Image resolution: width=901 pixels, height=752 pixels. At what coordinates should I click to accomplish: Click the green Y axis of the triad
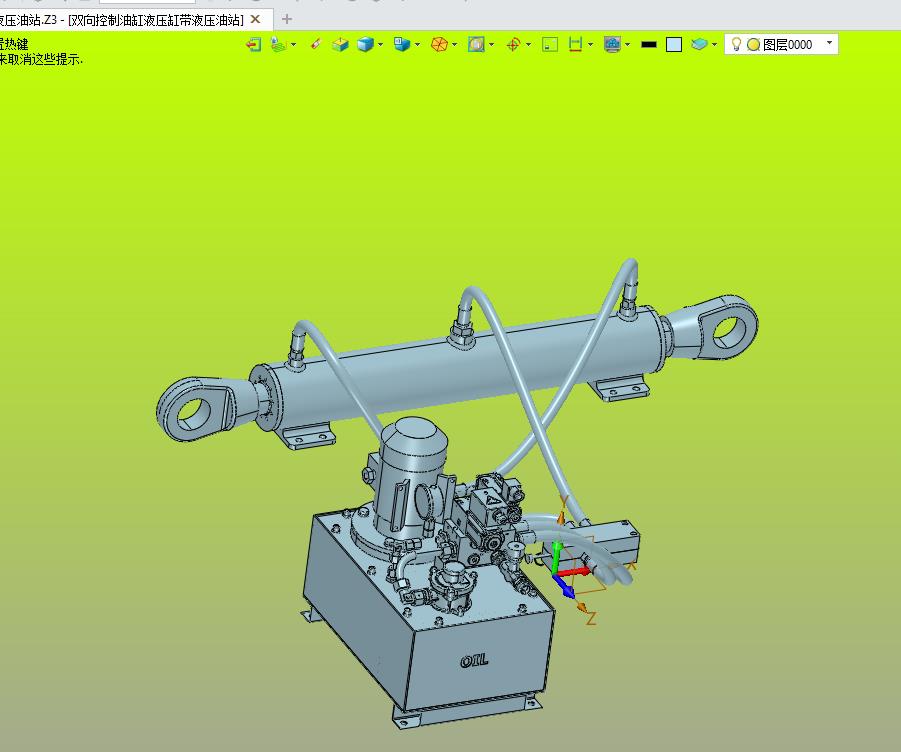[x=556, y=556]
